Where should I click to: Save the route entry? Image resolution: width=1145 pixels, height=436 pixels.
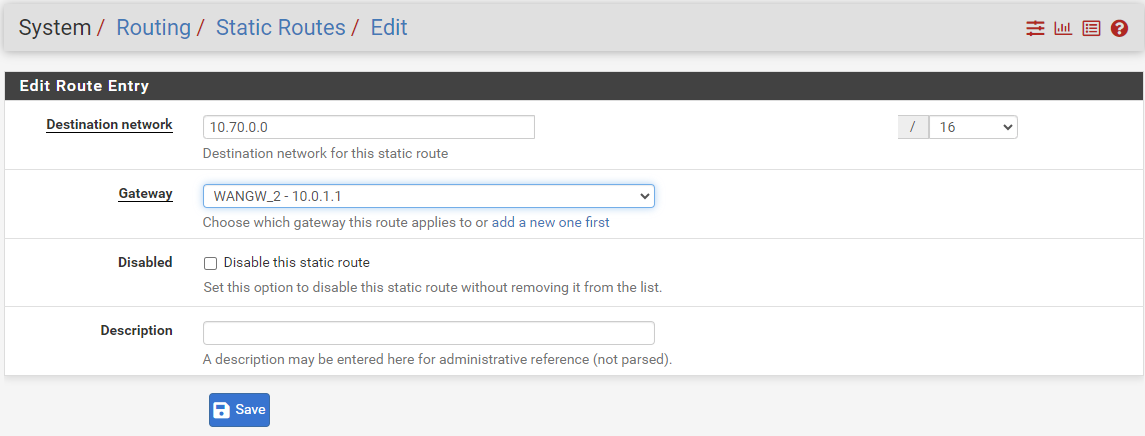point(240,410)
